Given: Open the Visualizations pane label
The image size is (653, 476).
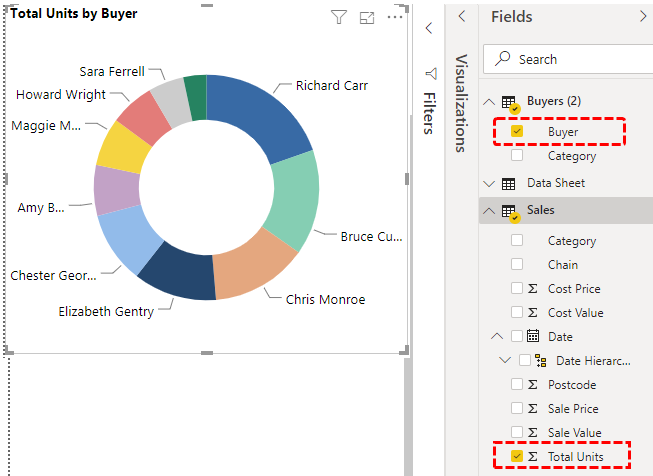Looking at the screenshot, I should coord(461,103).
